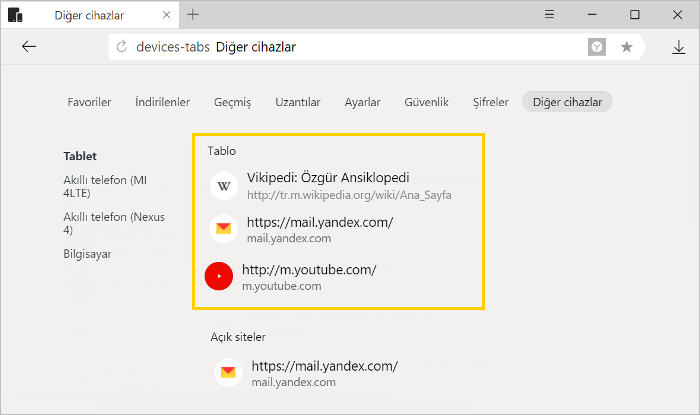Click the Wikipedia W icon
The width and height of the screenshot is (700, 415).
[x=224, y=186]
